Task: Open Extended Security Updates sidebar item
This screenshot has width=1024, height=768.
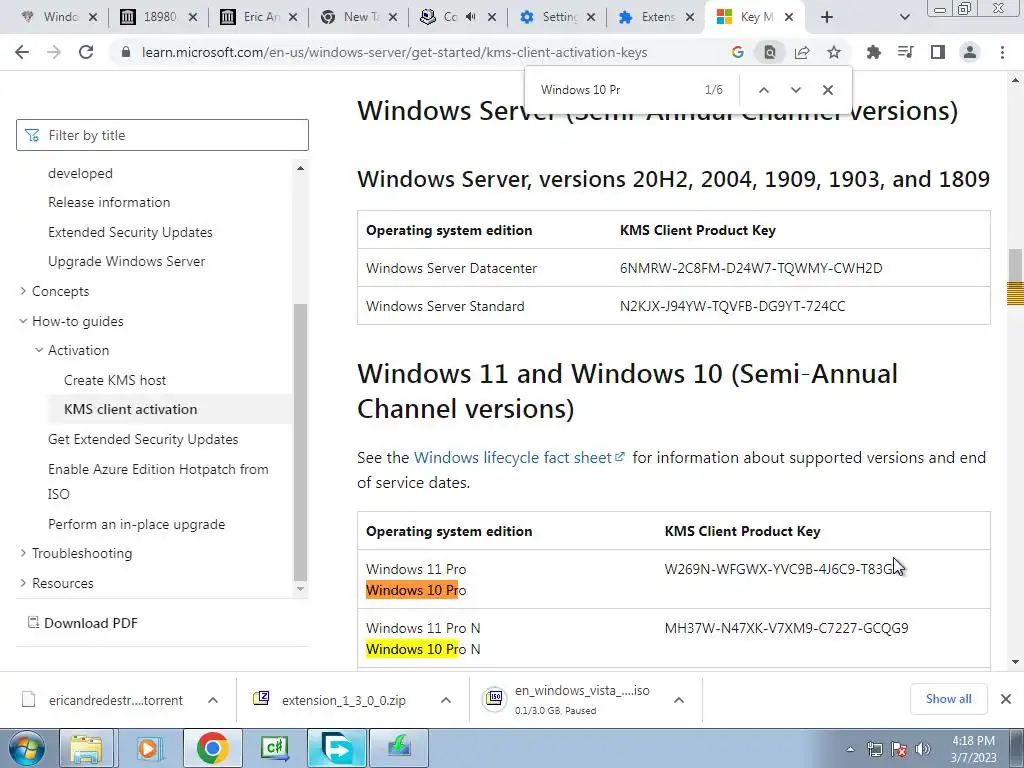Action: [130, 232]
